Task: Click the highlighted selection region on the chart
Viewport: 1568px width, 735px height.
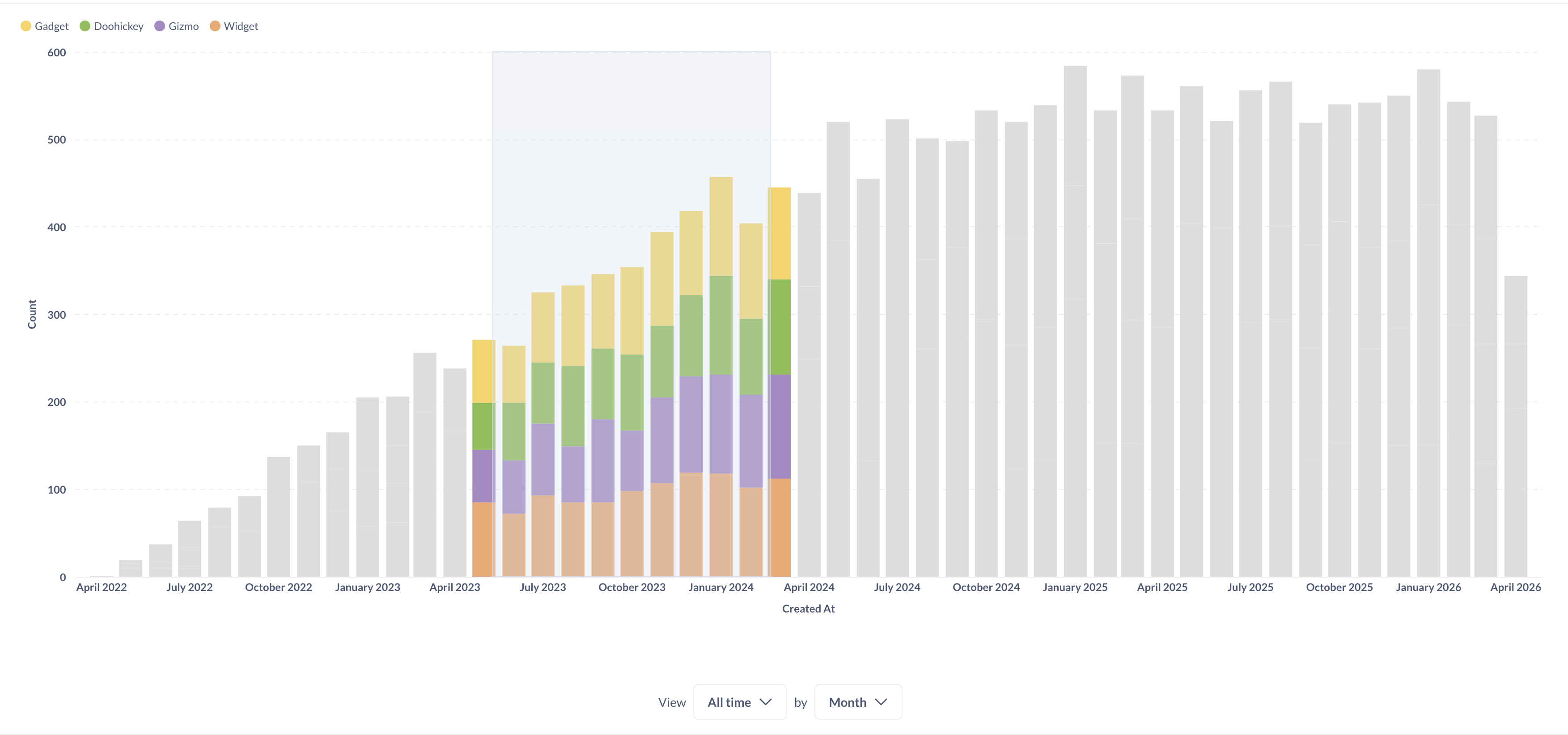Action: (x=631, y=122)
